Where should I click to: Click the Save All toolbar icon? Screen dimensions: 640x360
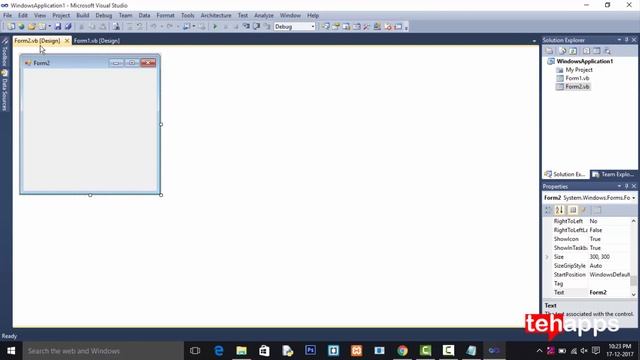68,27
